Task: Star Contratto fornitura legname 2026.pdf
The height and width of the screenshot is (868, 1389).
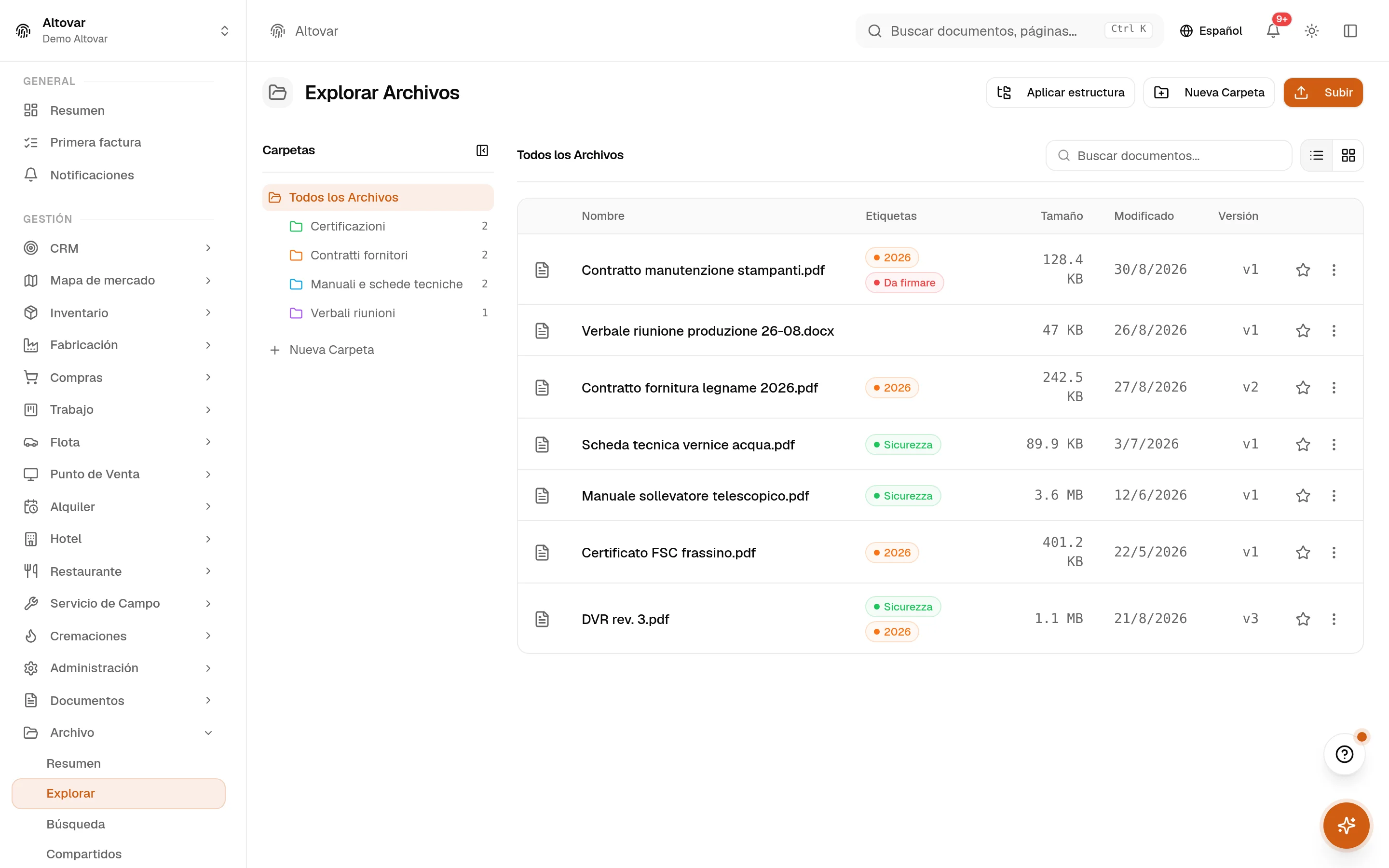Action: coord(1303,388)
